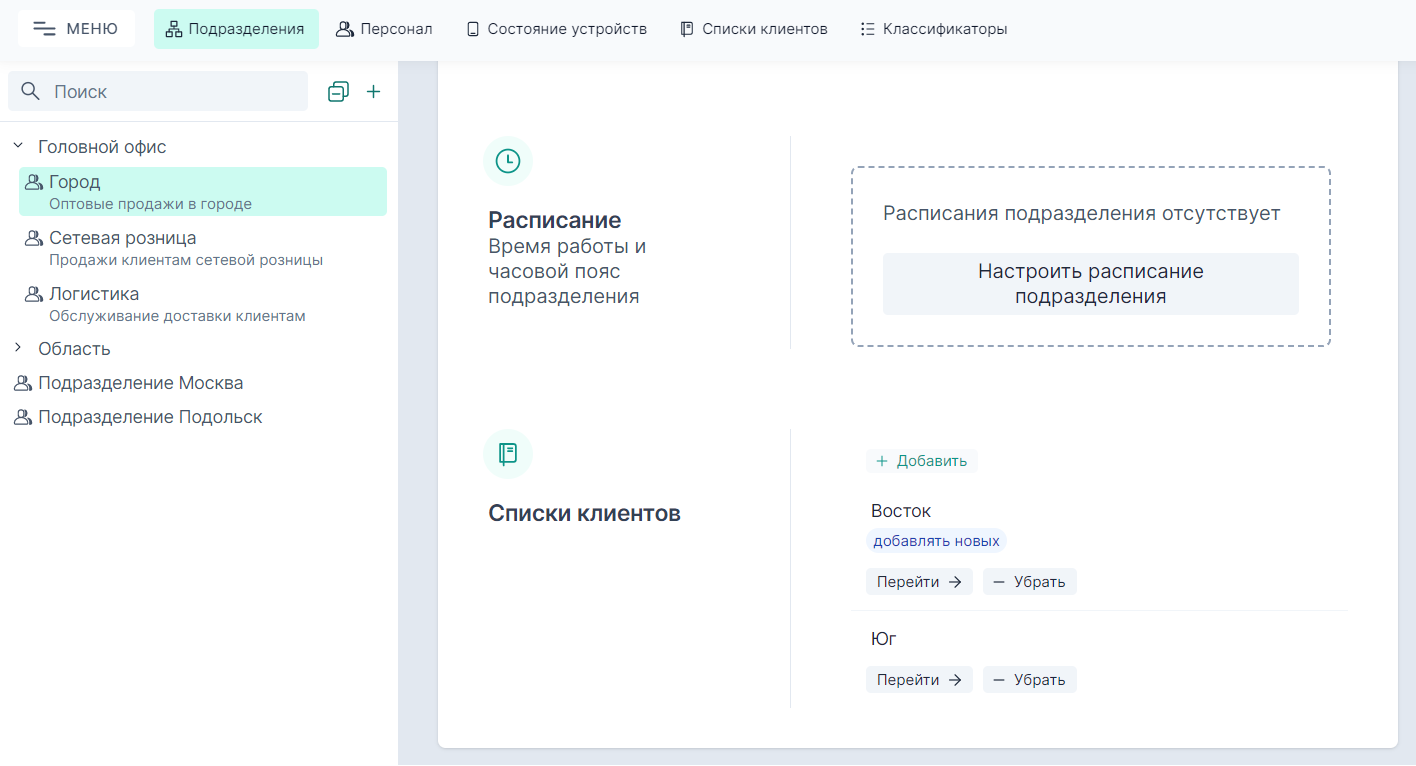
Task: Toggle the добавлять новых tag for Восток
Action: pos(936,540)
